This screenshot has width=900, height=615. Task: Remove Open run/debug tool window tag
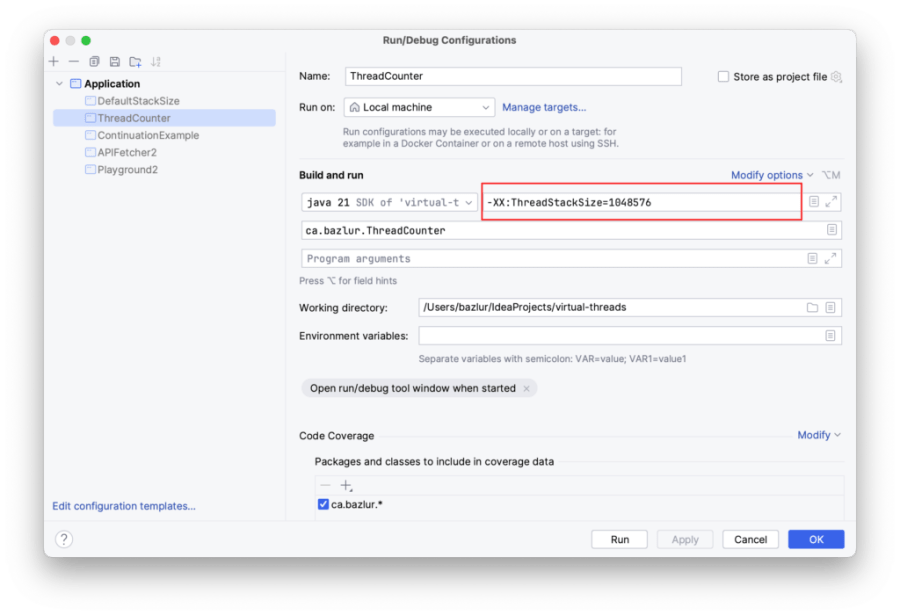[x=526, y=389]
